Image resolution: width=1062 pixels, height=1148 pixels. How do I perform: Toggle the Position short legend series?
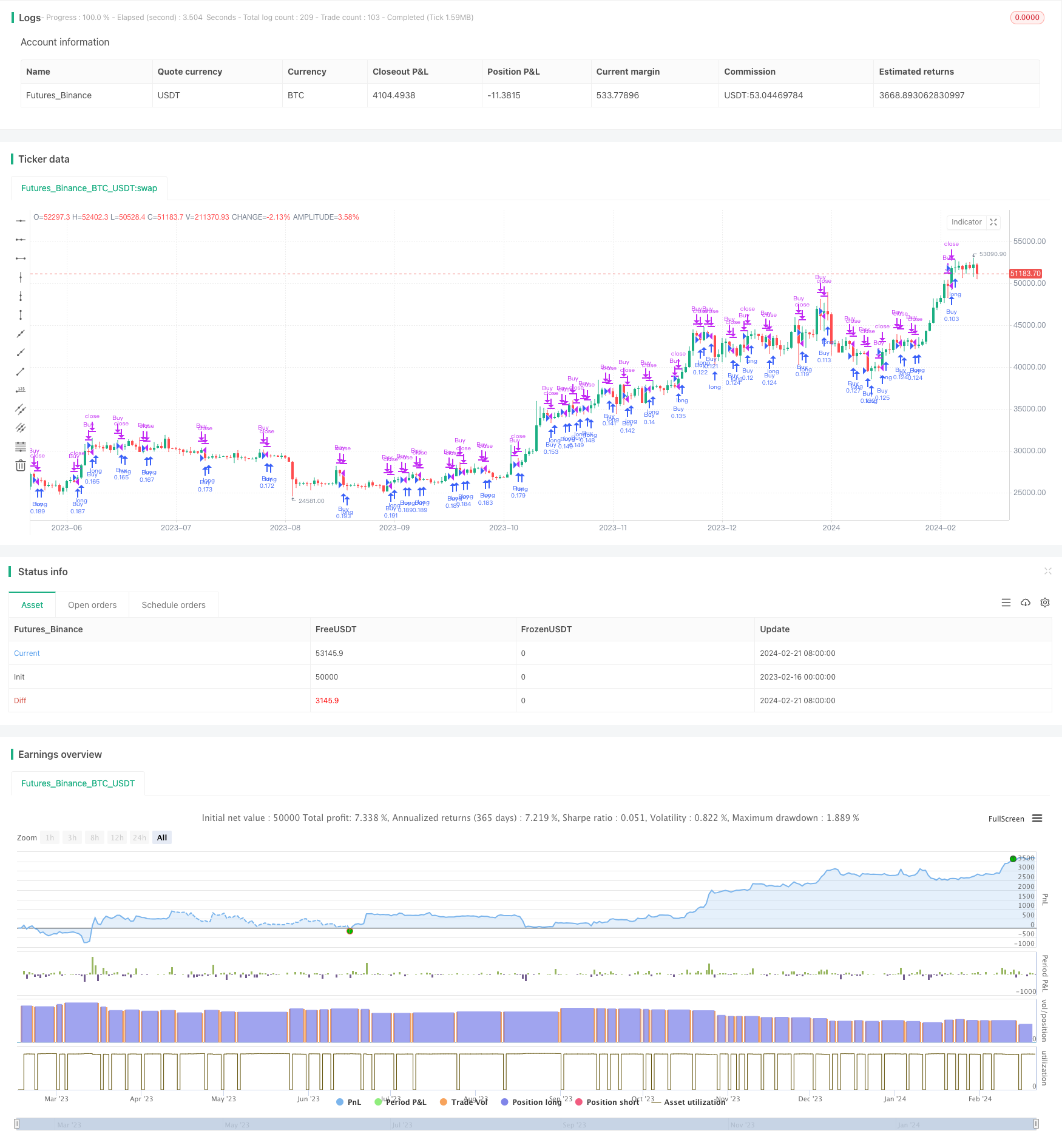coord(607,1102)
